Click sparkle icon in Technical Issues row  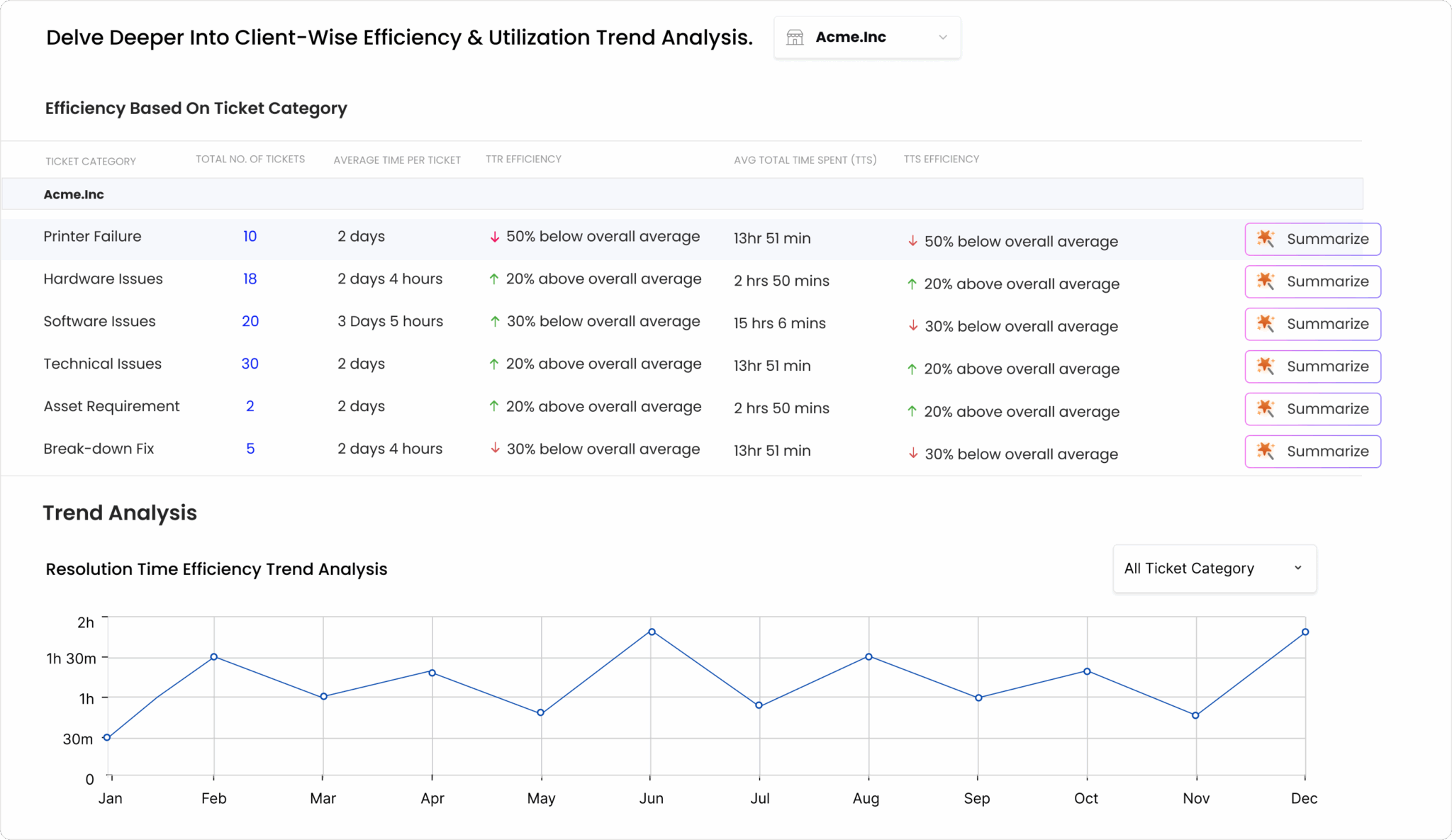[x=1266, y=366]
